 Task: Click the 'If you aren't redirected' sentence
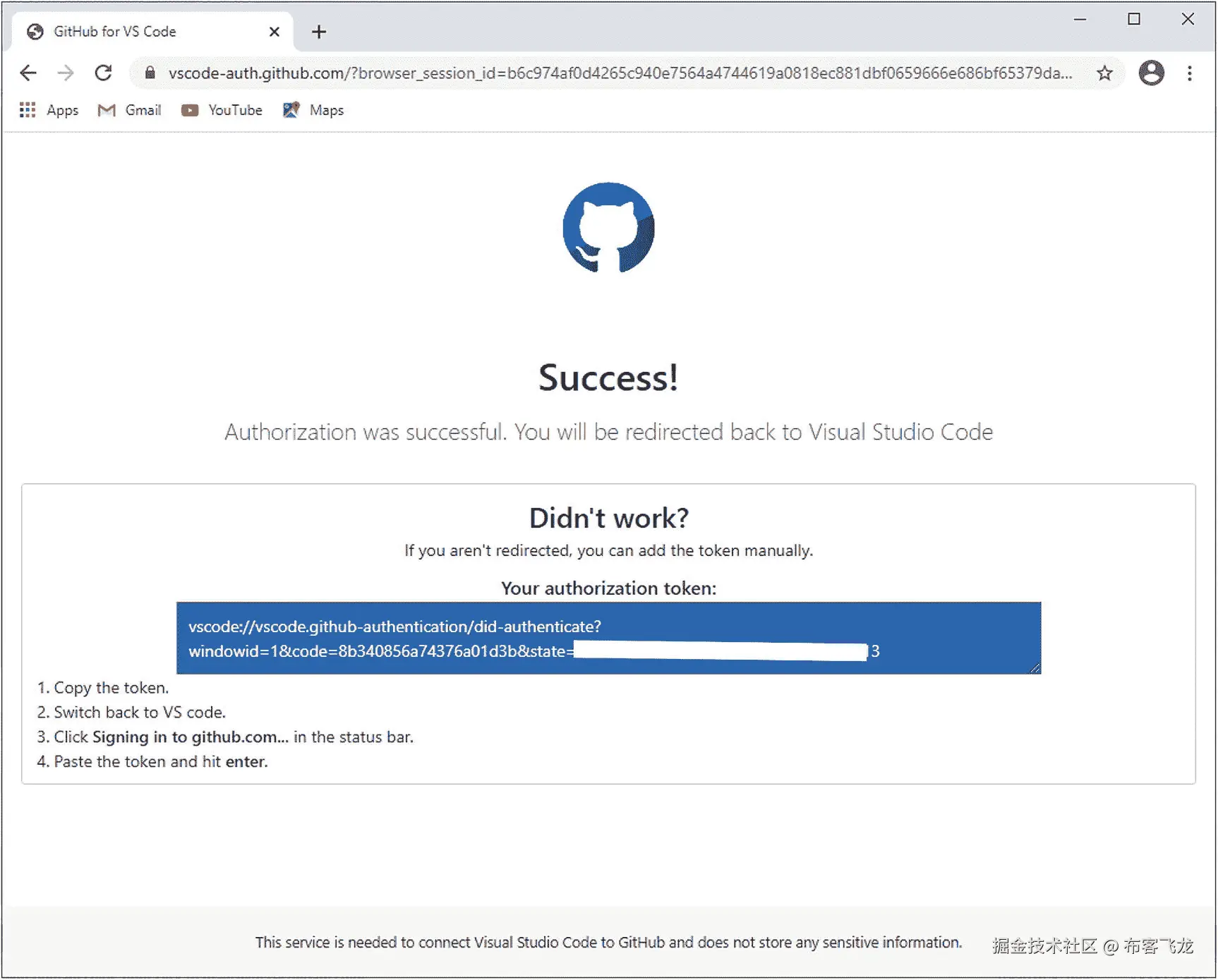pyautogui.click(x=608, y=550)
